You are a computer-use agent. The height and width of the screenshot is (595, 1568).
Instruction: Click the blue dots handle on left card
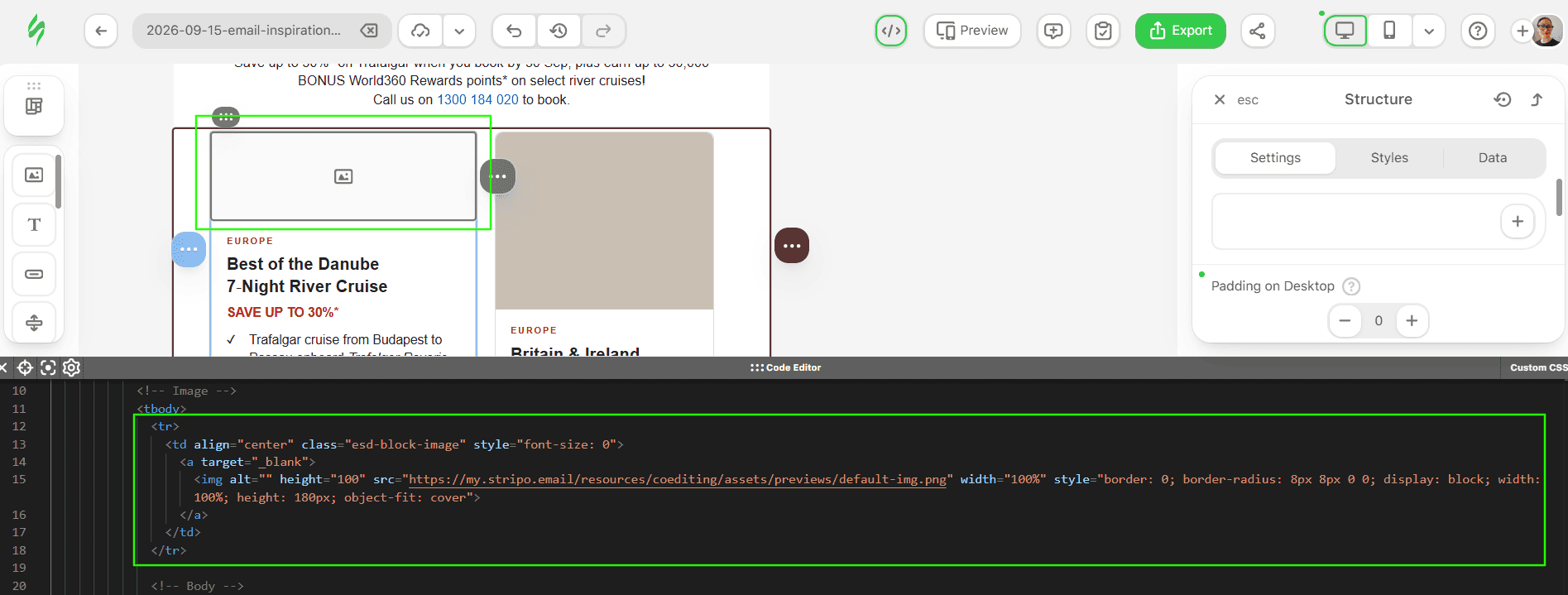click(x=189, y=249)
